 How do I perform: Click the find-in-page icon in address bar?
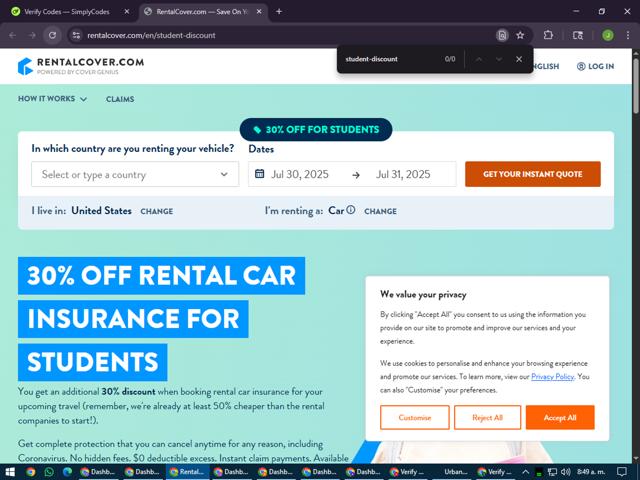[502, 35]
